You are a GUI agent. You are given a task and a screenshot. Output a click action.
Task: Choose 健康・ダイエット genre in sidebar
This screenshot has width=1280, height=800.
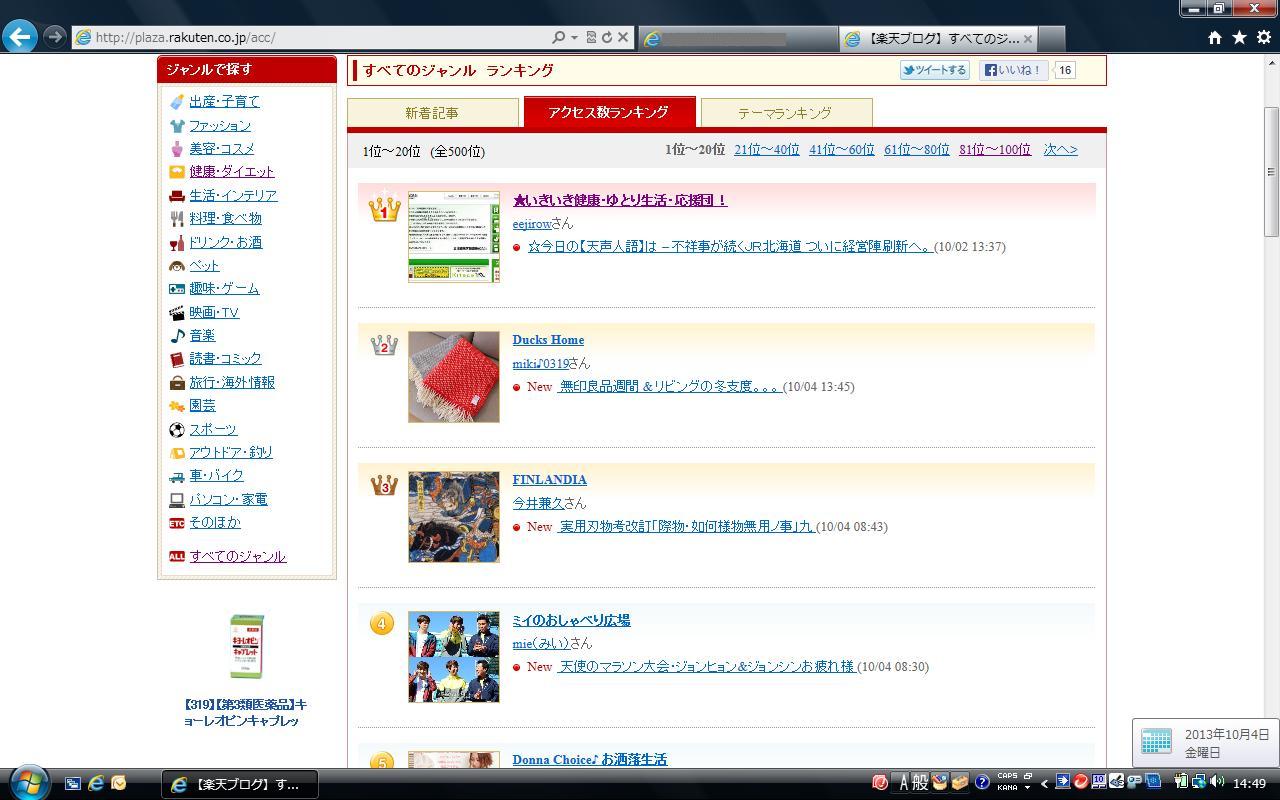(x=231, y=172)
